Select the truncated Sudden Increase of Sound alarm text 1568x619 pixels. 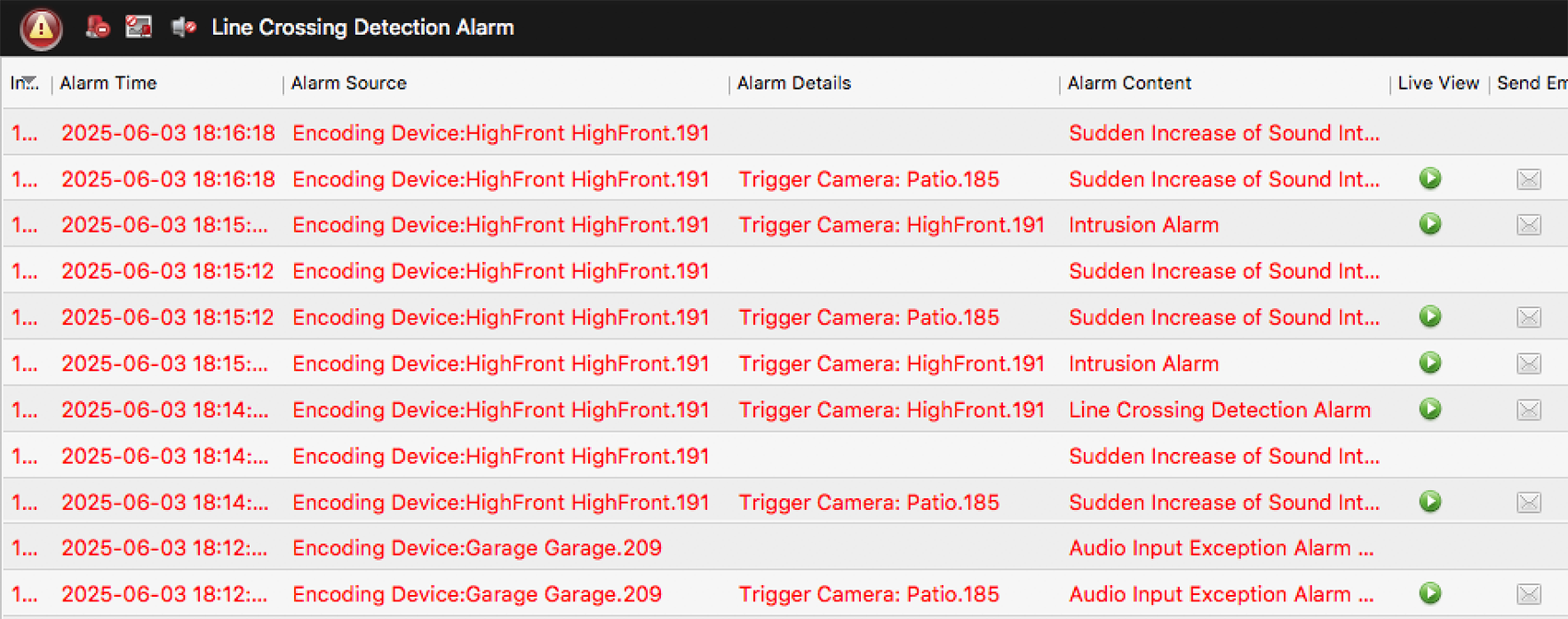click(1224, 133)
